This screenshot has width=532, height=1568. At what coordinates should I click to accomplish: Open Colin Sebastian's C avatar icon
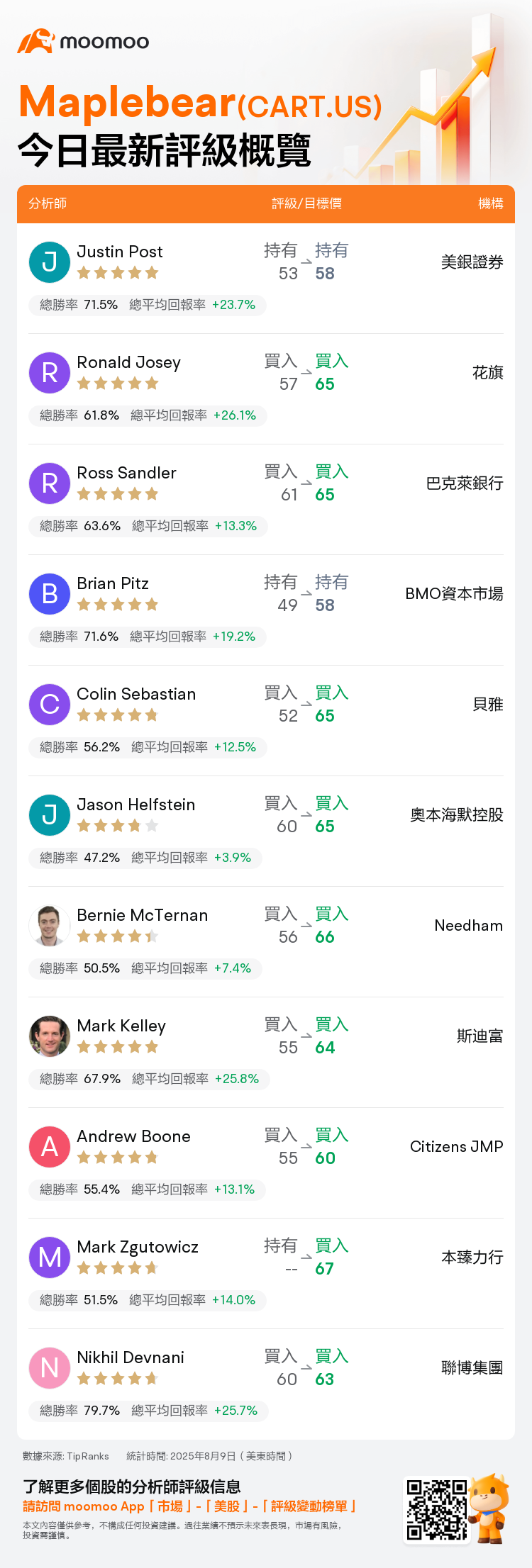(50, 704)
